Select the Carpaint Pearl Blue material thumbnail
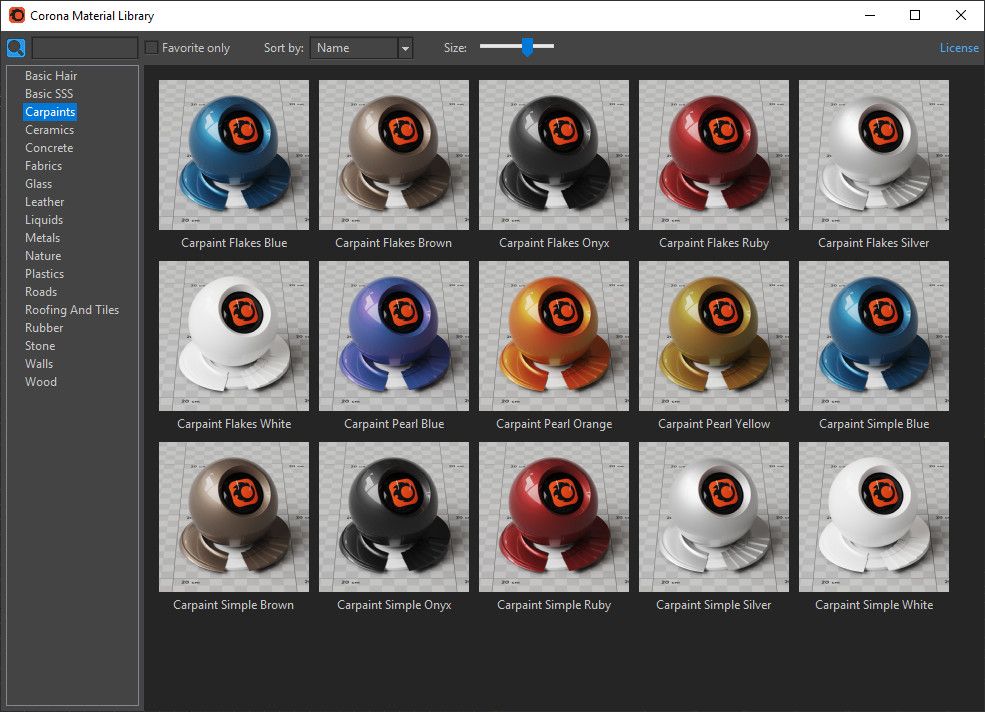 pos(394,336)
